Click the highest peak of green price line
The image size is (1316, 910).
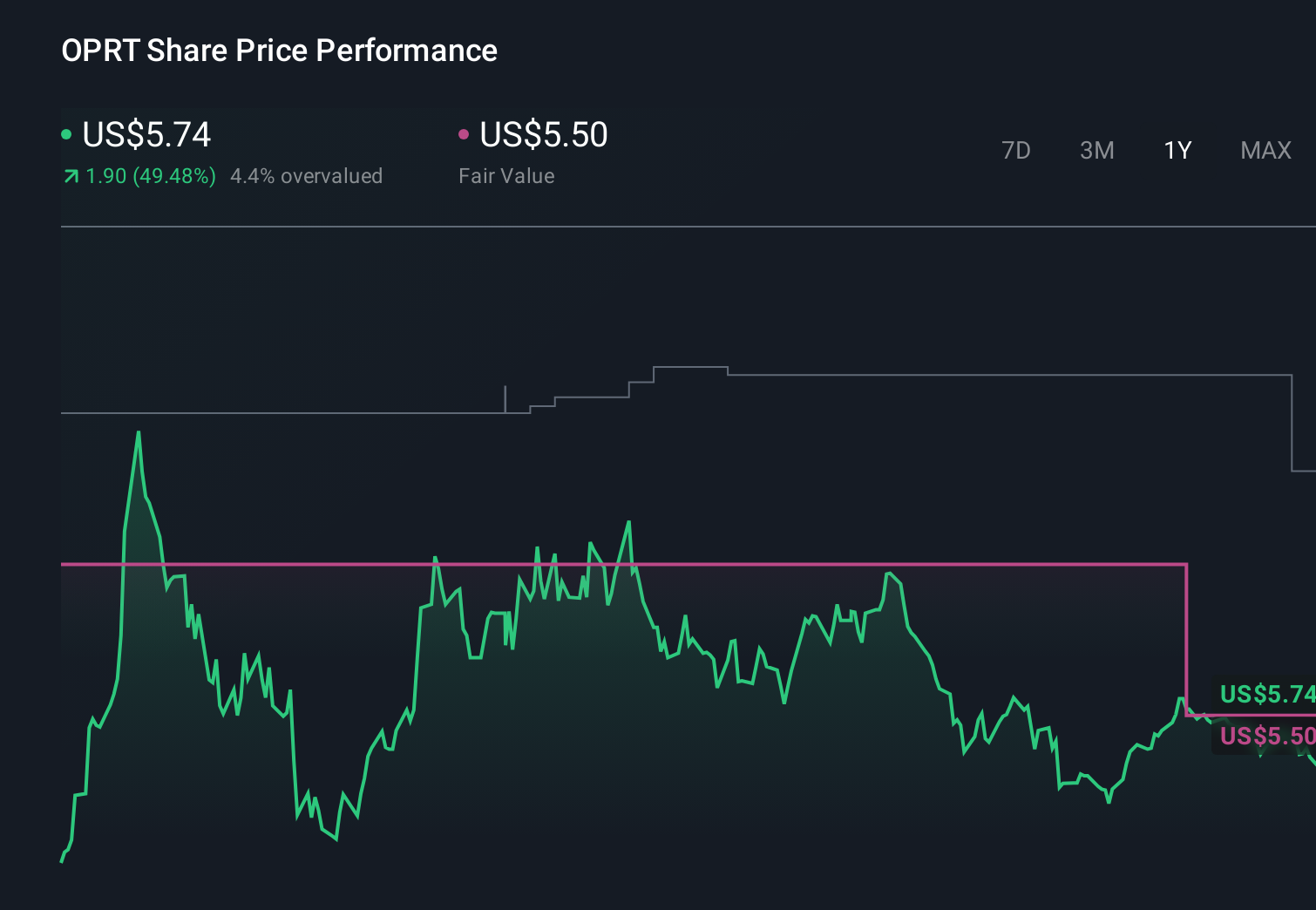139,432
